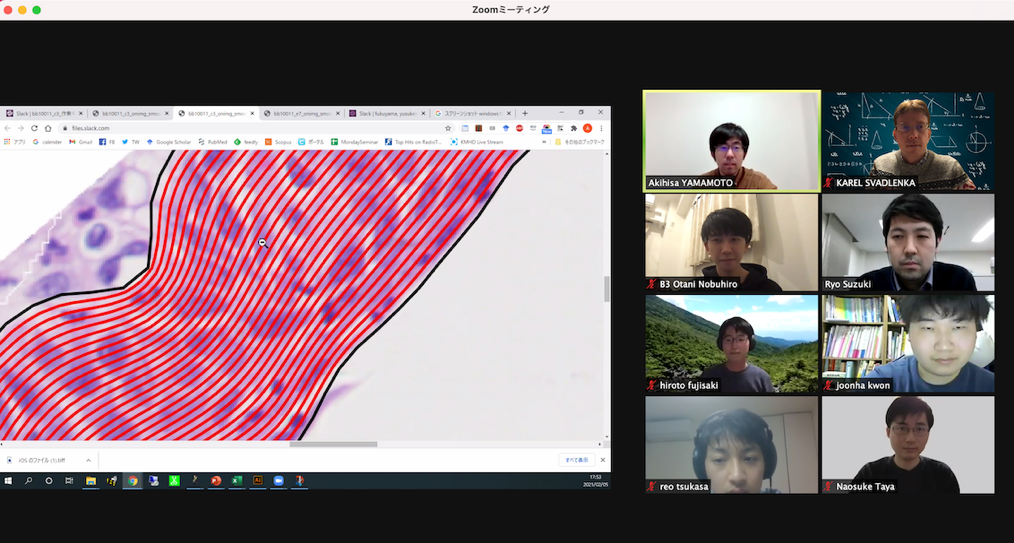Open the calender bookmark
This screenshot has height=543, width=1014.
(x=47, y=142)
